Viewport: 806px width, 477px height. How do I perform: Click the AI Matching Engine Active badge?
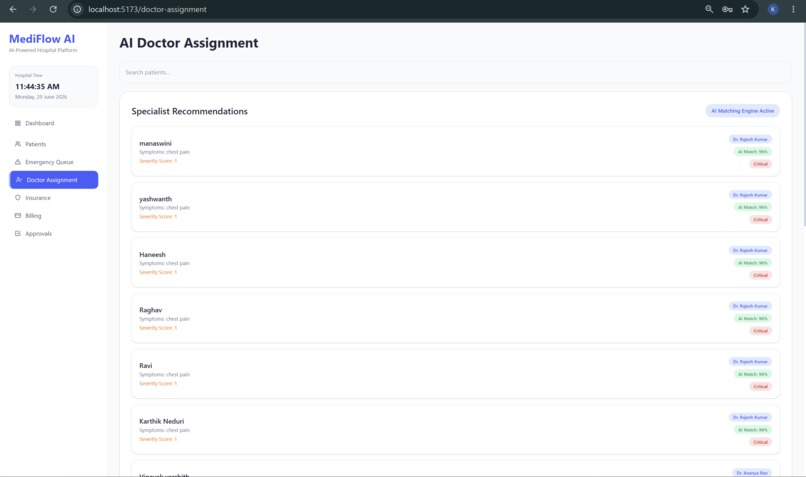pyautogui.click(x=742, y=111)
